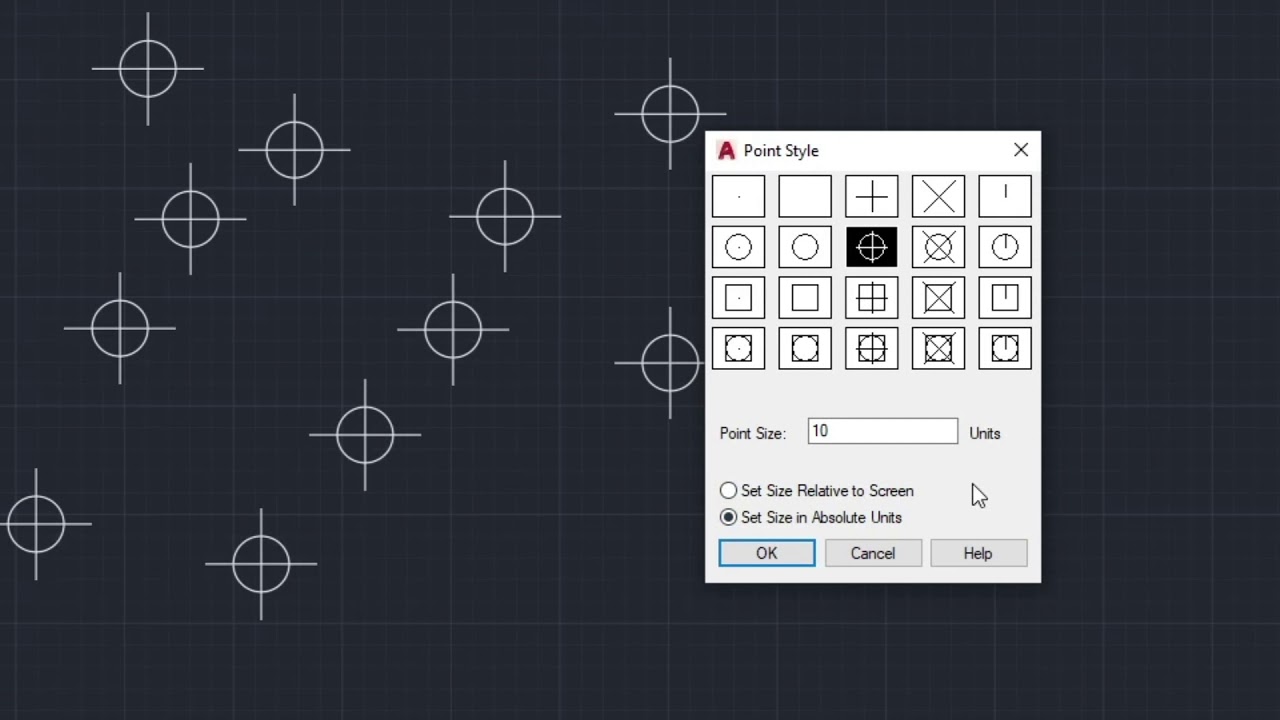Click the "Units" label

coord(985,434)
